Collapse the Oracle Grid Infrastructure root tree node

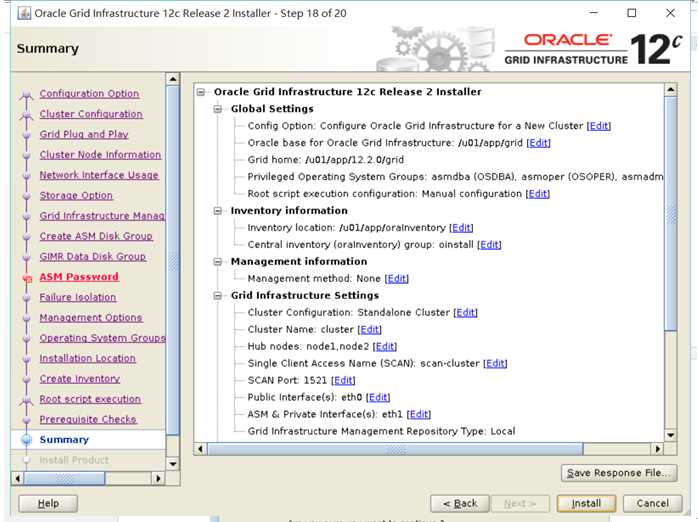tap(201, 92)
